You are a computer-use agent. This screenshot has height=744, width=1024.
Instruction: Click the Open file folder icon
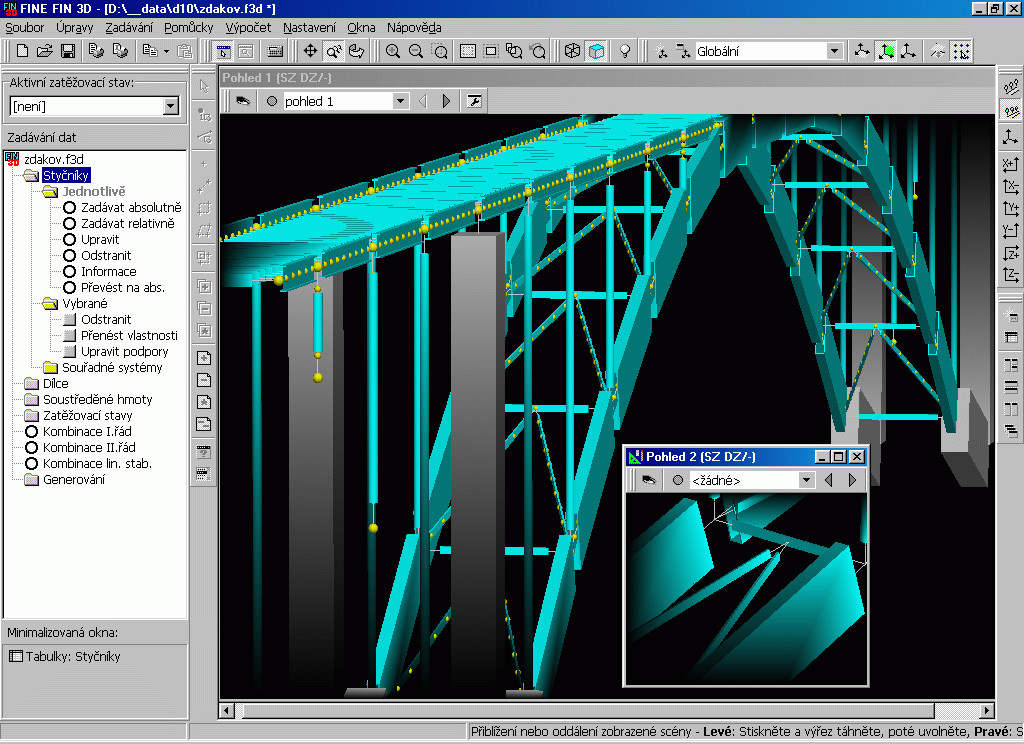[45, 51]
